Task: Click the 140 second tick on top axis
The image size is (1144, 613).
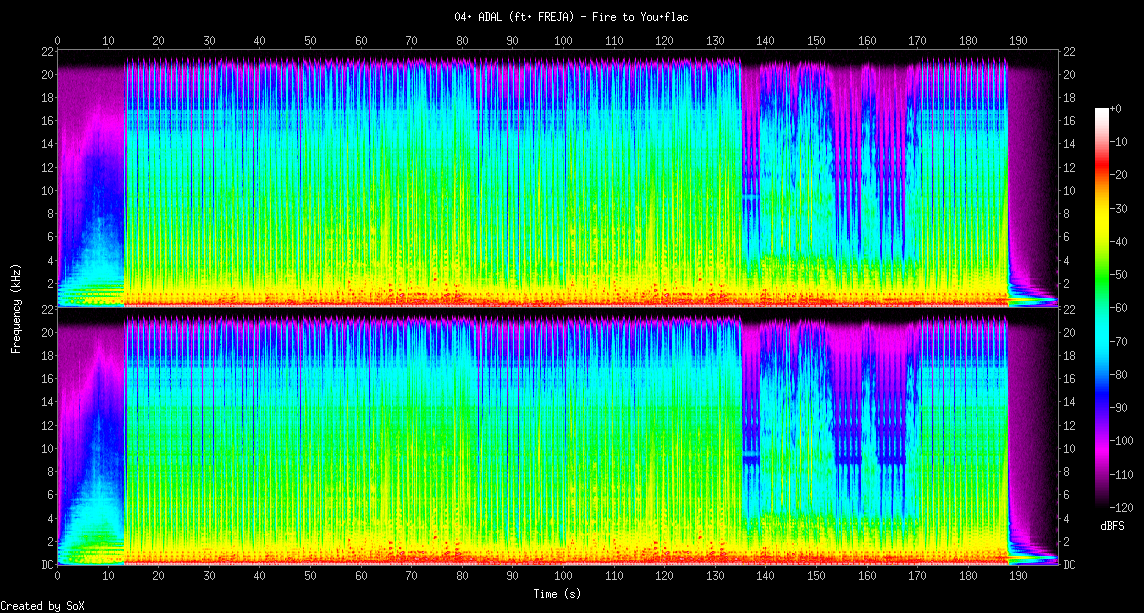Action: pos(766,41)
